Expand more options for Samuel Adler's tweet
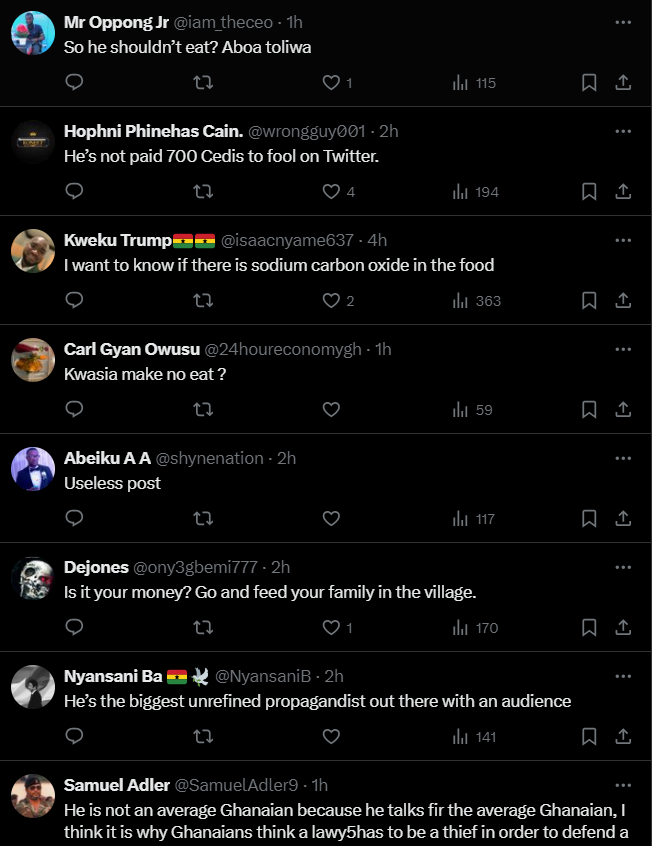The height and width of the screenshot is (846, 652). point(623,785)
